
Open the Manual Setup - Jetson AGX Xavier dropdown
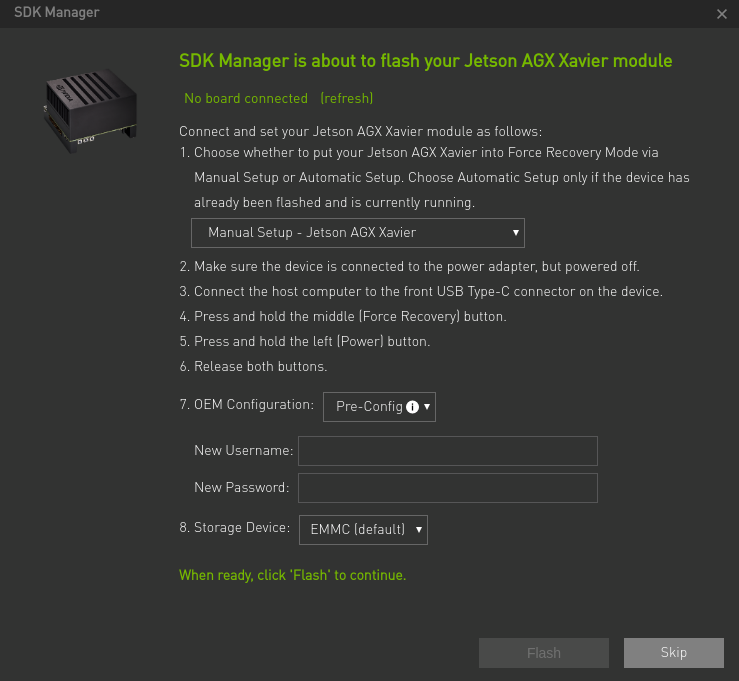point(357,233)
